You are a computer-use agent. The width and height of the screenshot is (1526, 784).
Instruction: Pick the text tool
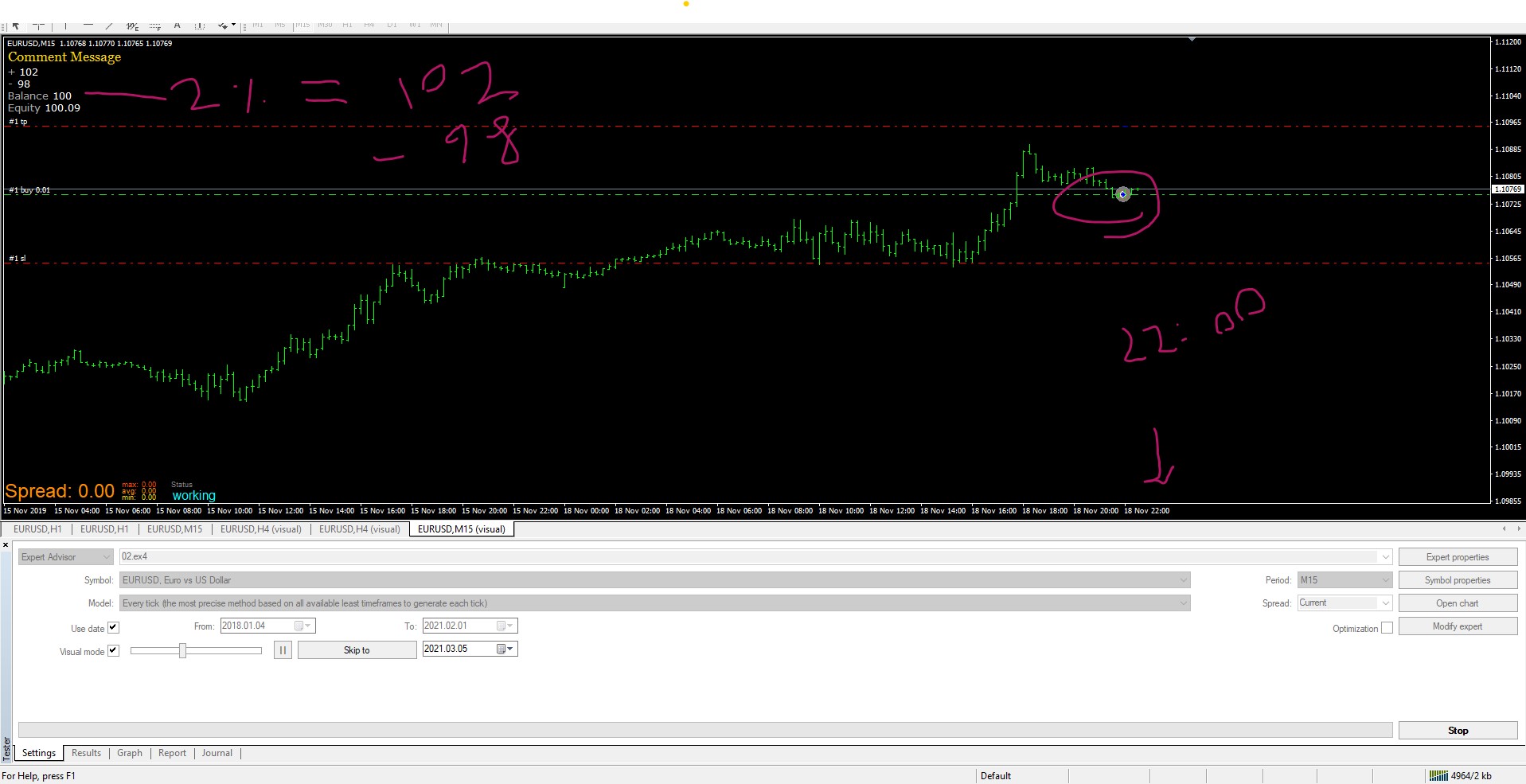[178, 26]
